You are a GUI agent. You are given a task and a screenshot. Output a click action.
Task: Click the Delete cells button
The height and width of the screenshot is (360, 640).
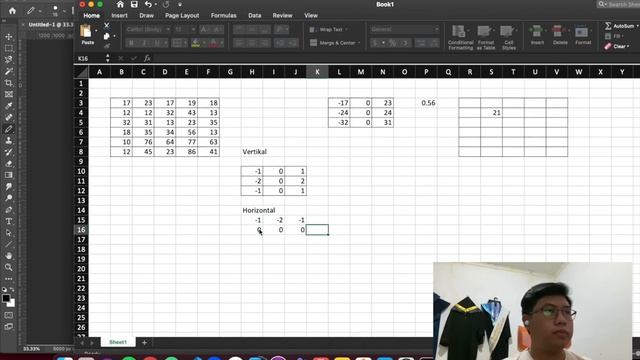[x=560, y=35]
